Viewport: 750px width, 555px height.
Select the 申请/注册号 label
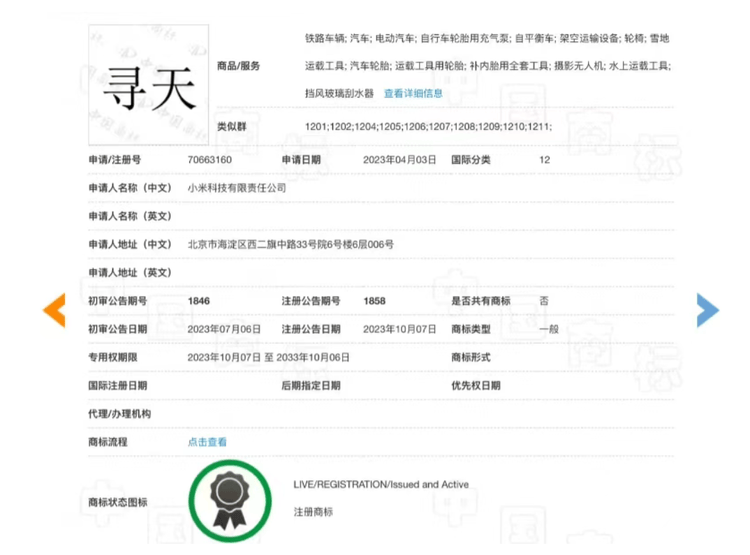115,160
